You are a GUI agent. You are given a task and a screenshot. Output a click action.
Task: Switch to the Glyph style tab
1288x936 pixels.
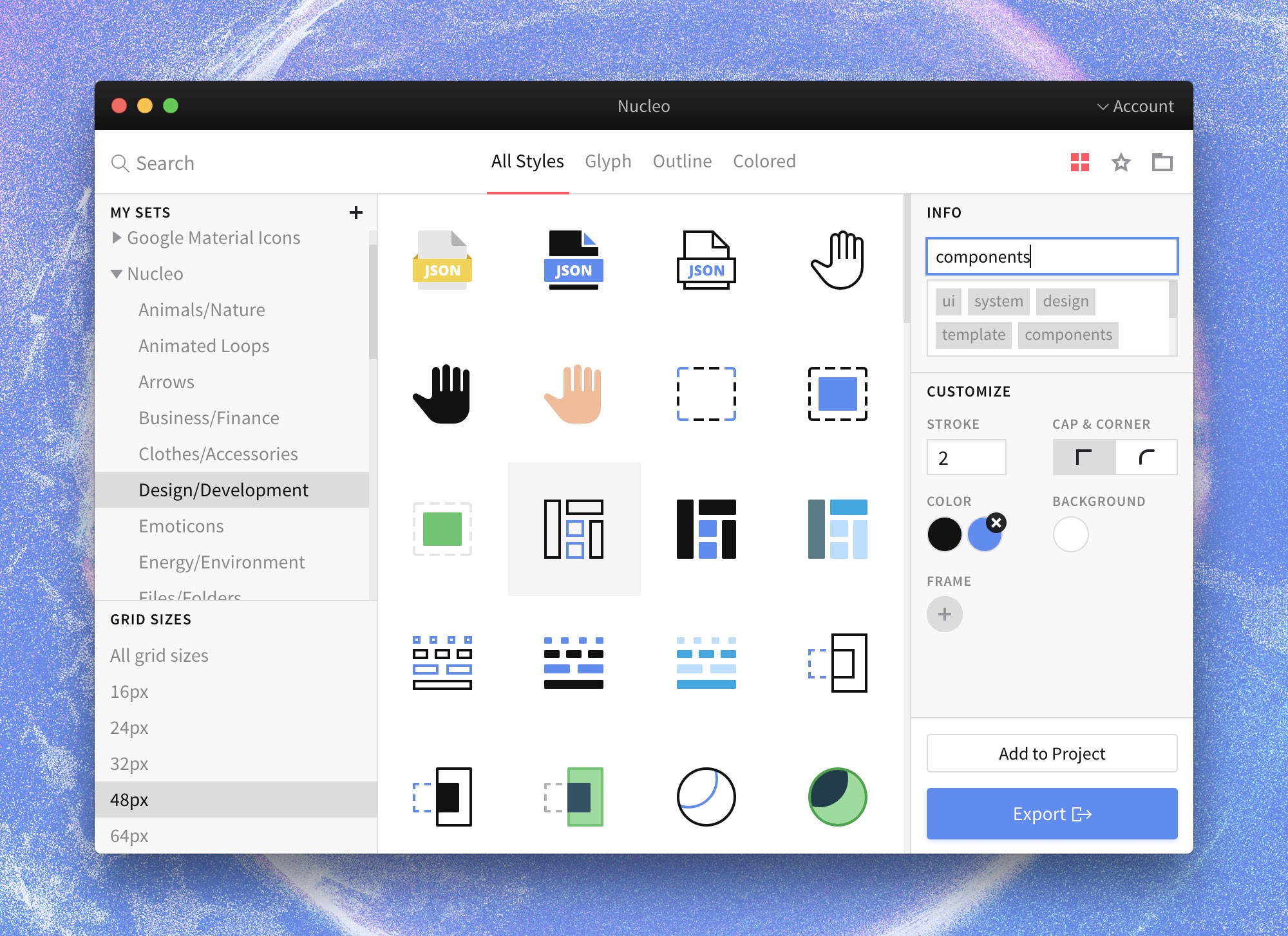pyautogui.click(x=608, y=162)
